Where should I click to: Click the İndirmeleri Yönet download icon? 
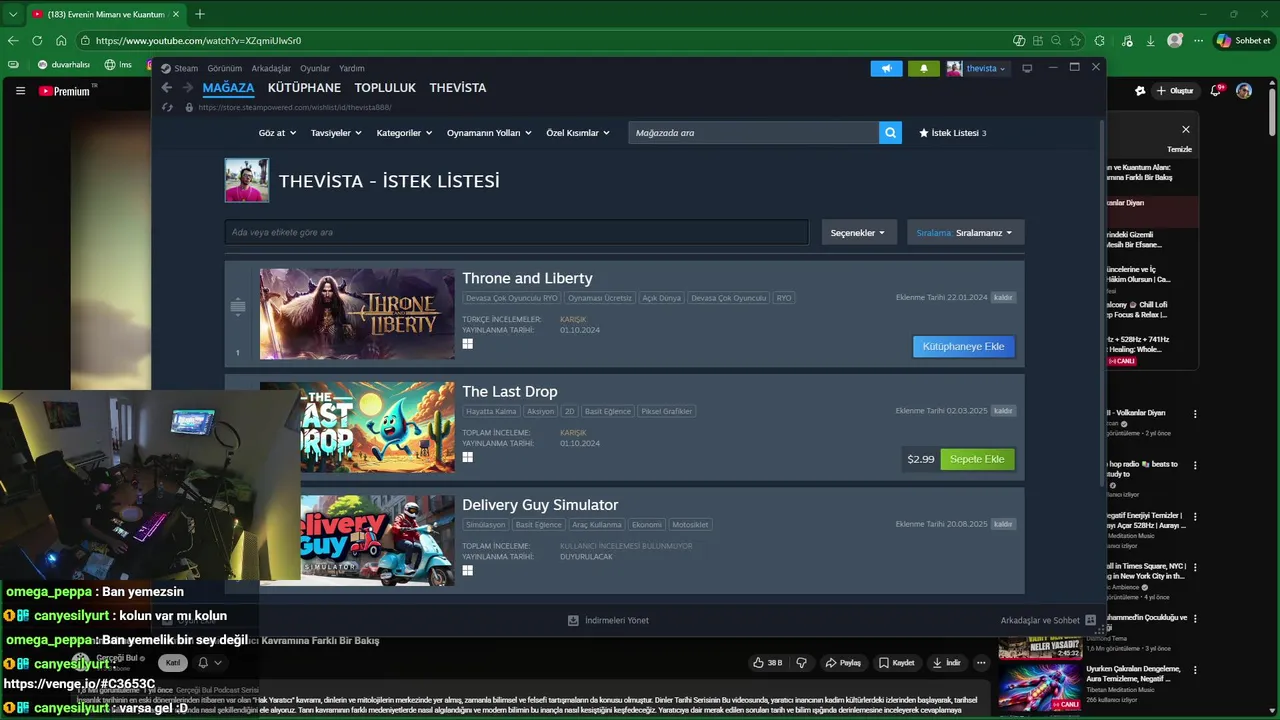[x=573, y=620]
